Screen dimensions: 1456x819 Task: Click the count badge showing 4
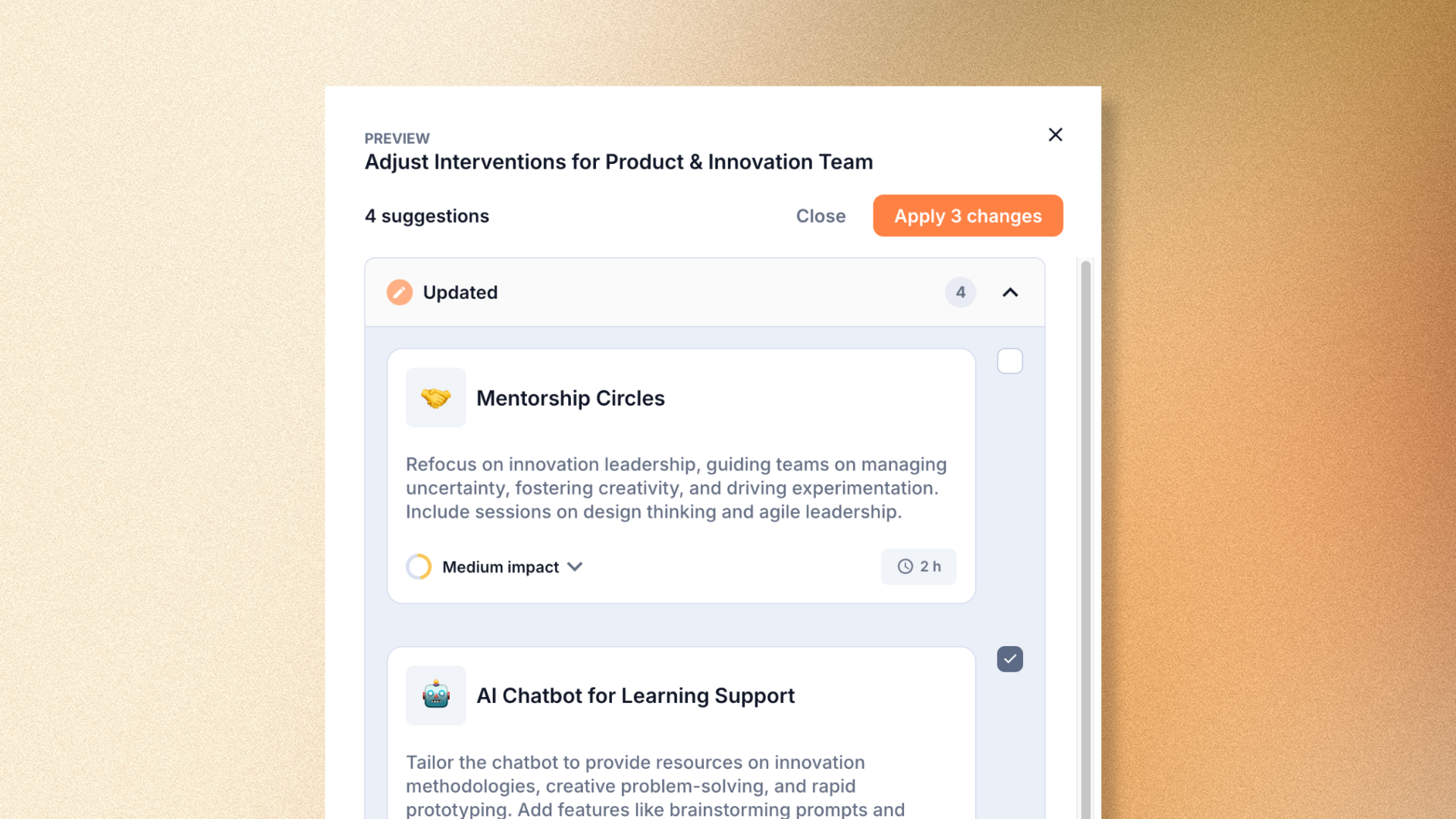tap(960, 293)
